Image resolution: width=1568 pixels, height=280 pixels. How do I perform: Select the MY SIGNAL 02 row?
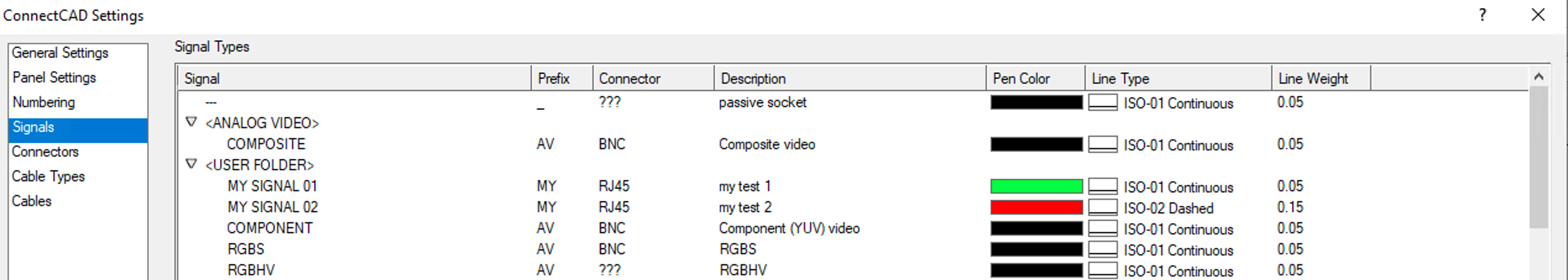tap(273, 207)
